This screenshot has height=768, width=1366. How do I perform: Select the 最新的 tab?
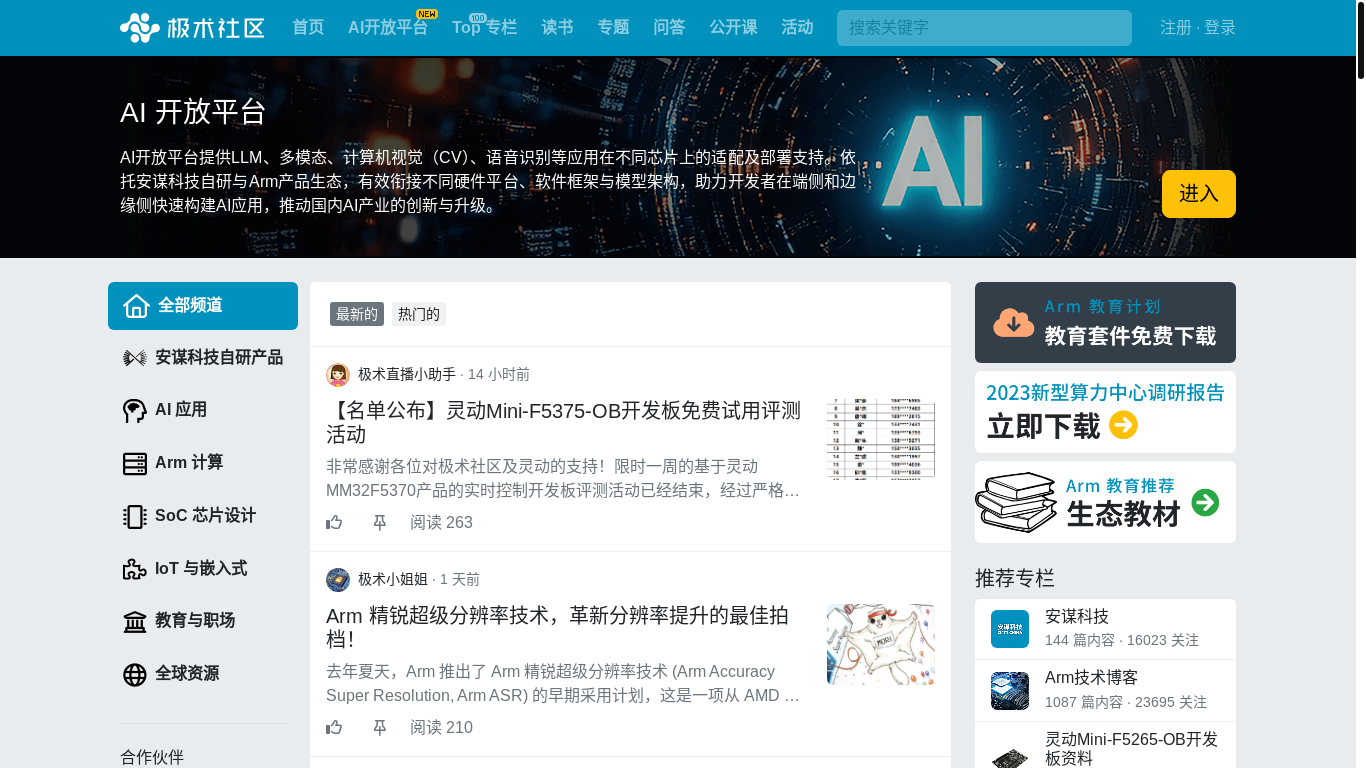(x=357, y=314)
